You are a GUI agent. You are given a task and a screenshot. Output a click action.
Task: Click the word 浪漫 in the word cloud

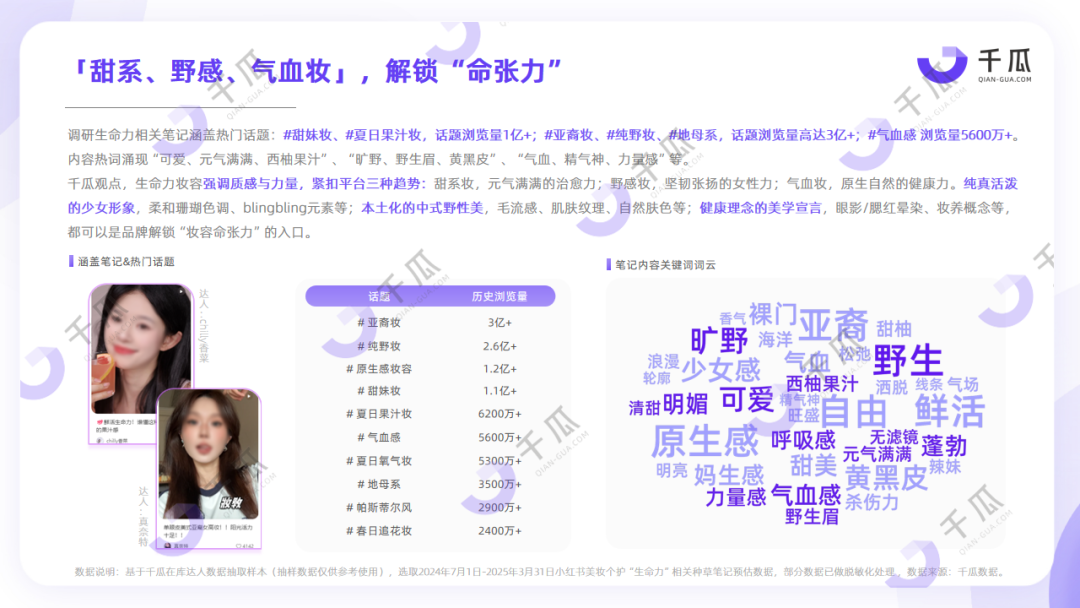(663, 361)
